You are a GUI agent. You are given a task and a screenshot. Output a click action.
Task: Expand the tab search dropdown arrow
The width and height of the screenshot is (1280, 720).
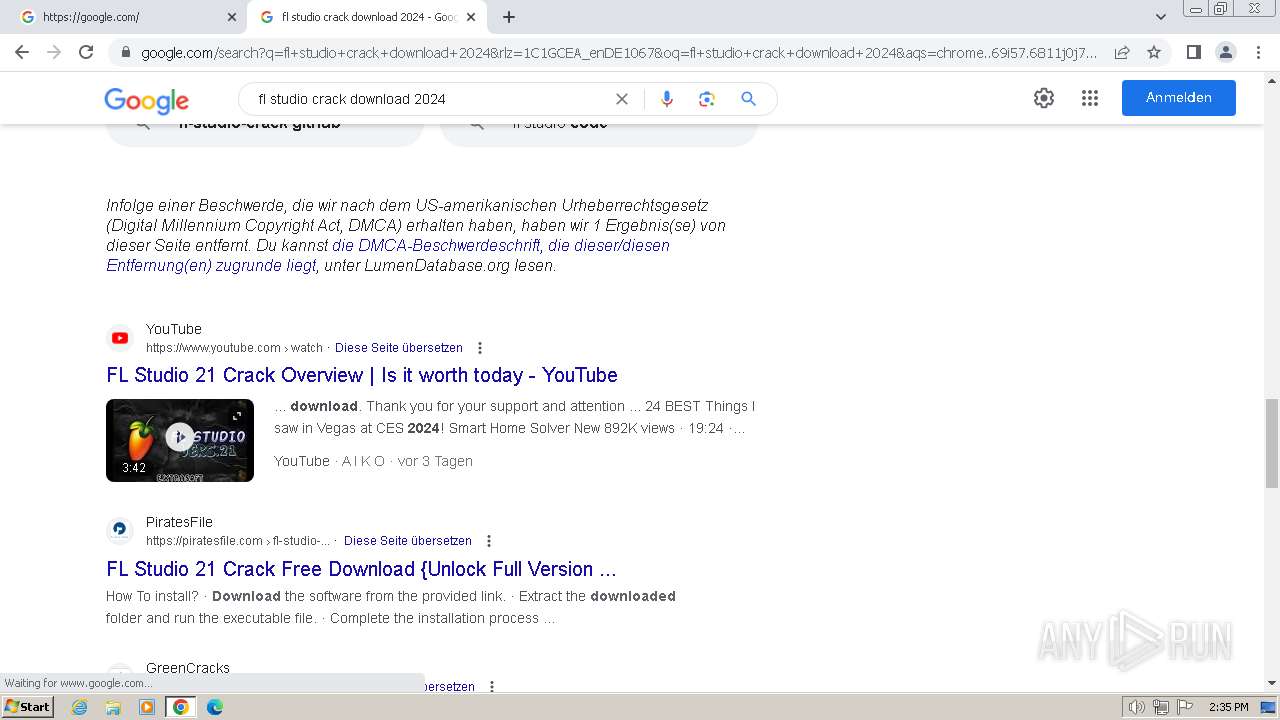pos(1161,17)
